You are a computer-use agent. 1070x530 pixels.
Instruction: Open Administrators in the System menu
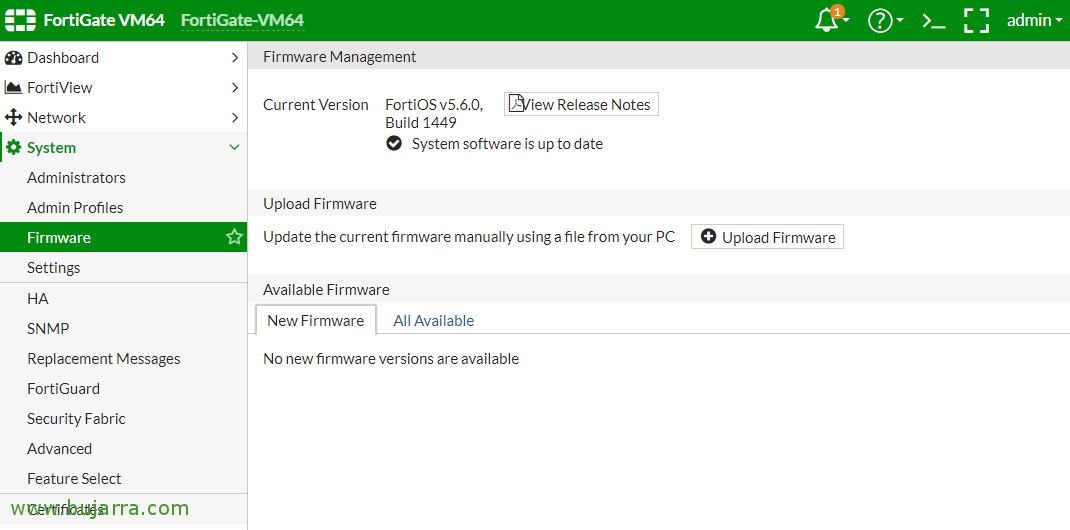76,178
